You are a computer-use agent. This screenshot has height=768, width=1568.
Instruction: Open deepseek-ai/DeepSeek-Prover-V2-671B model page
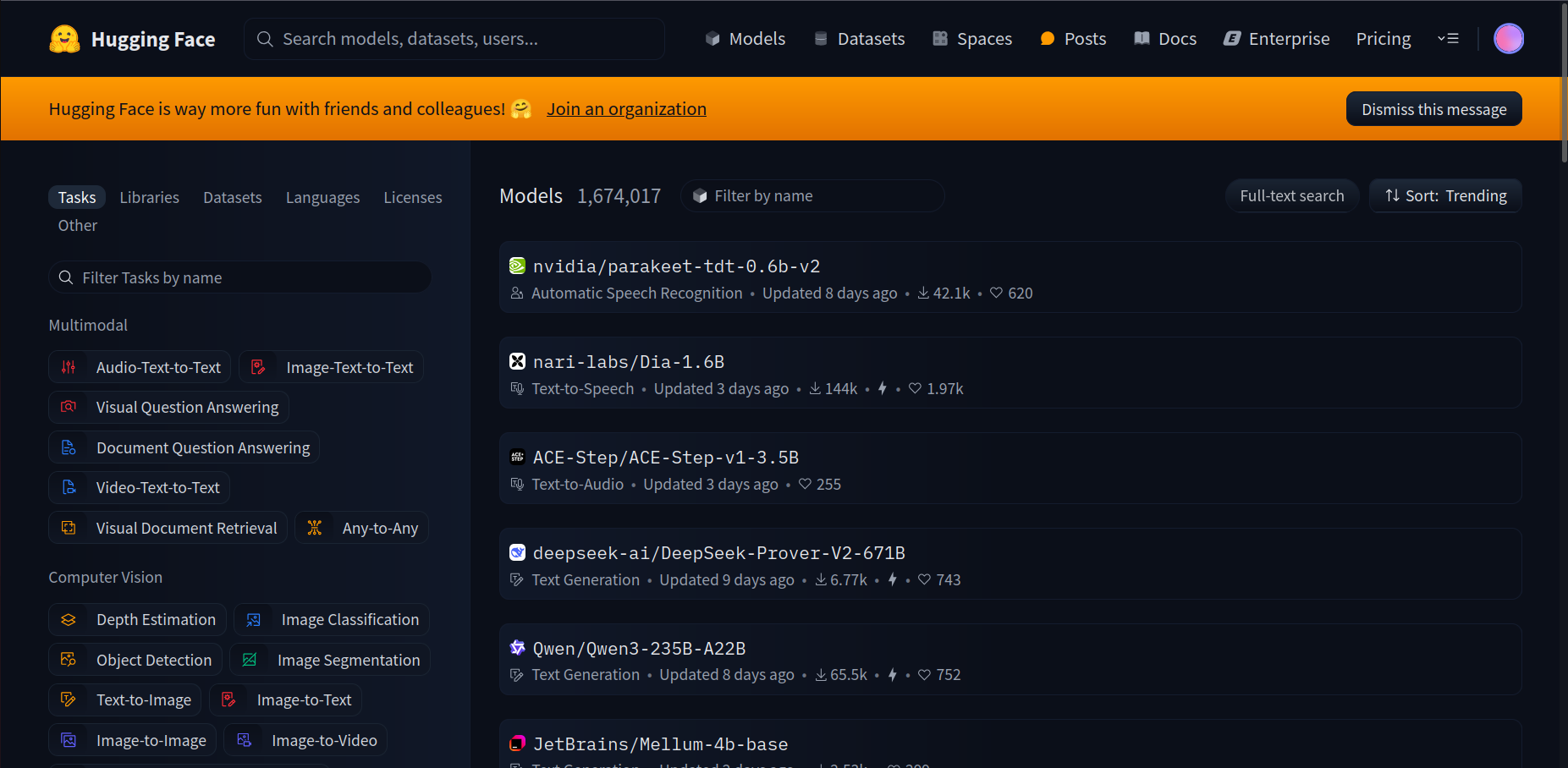point(1010,564)
